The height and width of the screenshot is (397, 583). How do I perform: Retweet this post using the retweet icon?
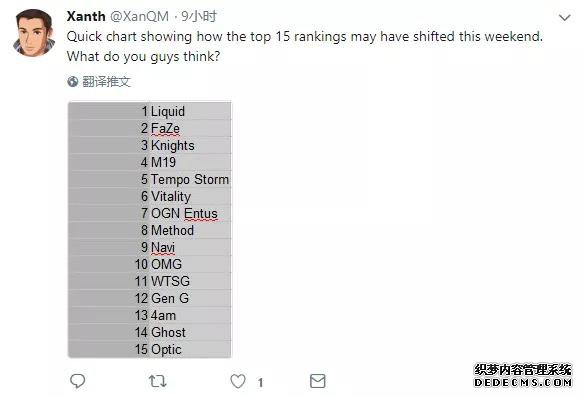[x=157, y=381]
